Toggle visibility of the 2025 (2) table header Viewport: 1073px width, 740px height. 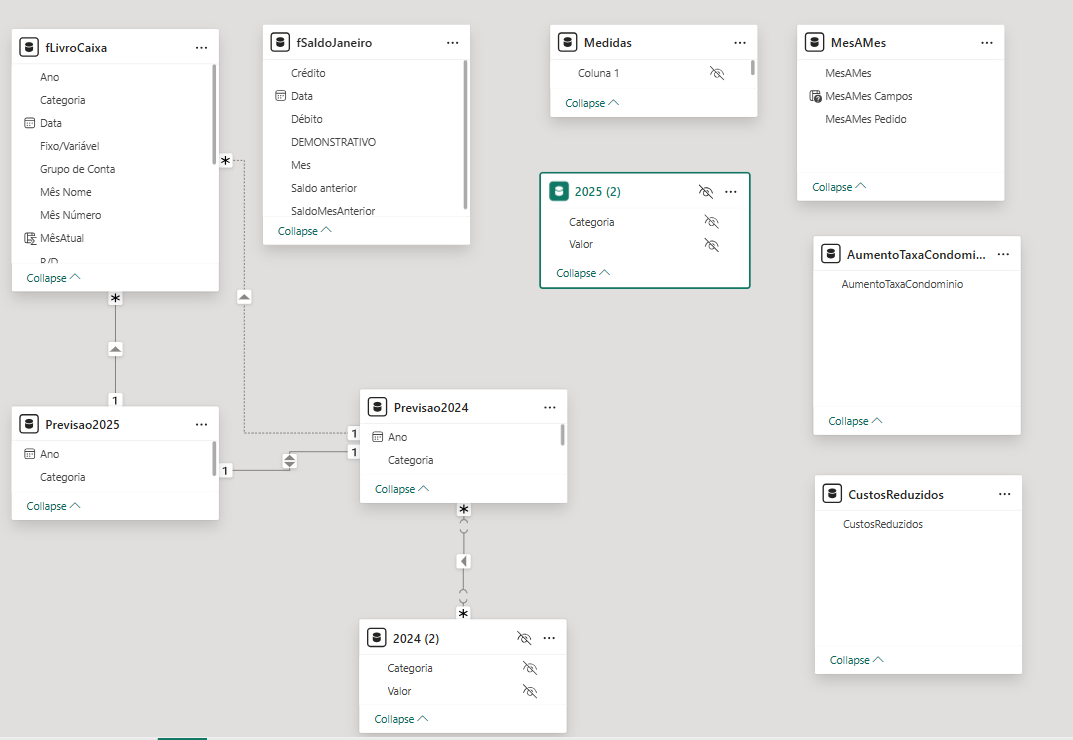click(x=706, y=192)
